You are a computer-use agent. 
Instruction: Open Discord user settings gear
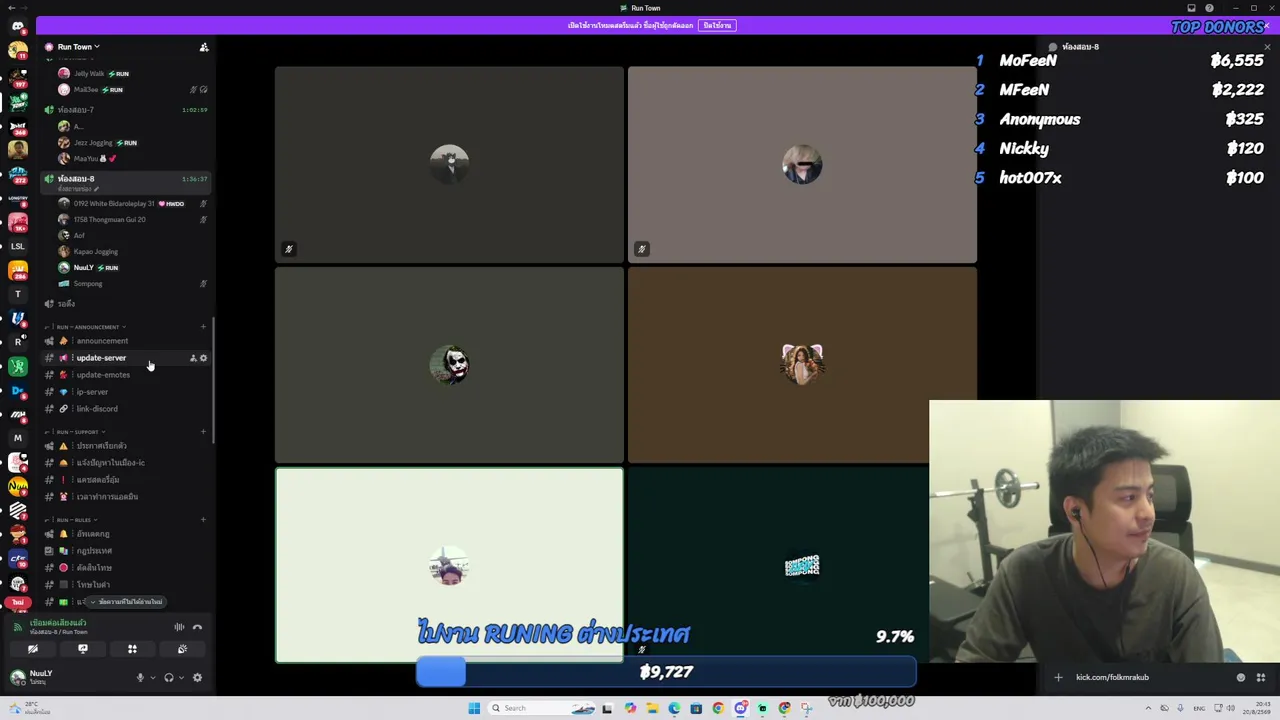197,678
